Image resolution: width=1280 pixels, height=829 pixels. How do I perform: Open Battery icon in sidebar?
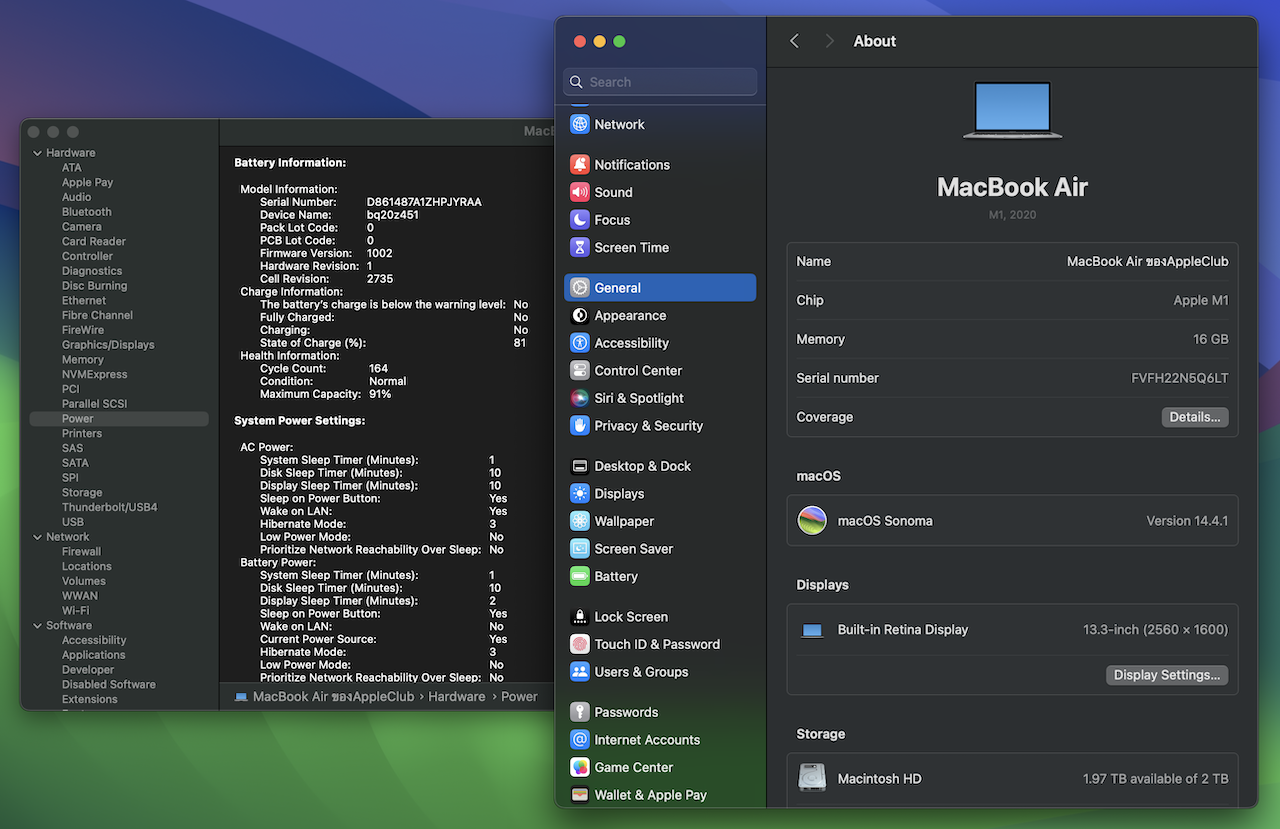[580, 577]
